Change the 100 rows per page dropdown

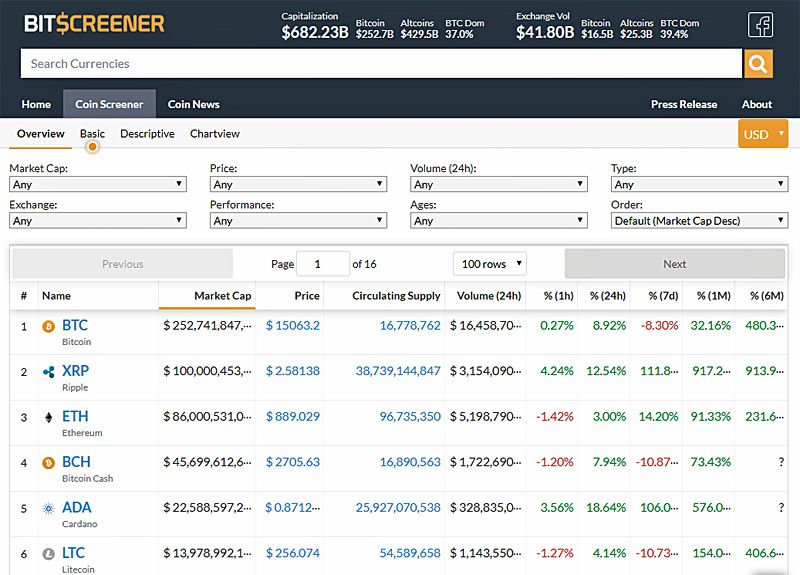pyautogui.click(x=490, y=264)
